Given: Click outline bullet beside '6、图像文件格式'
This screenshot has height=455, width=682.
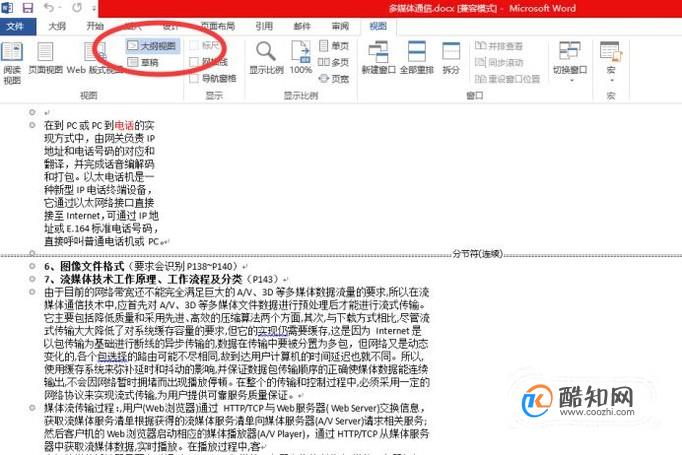Looking at the screenshot, I should point(32,266).
